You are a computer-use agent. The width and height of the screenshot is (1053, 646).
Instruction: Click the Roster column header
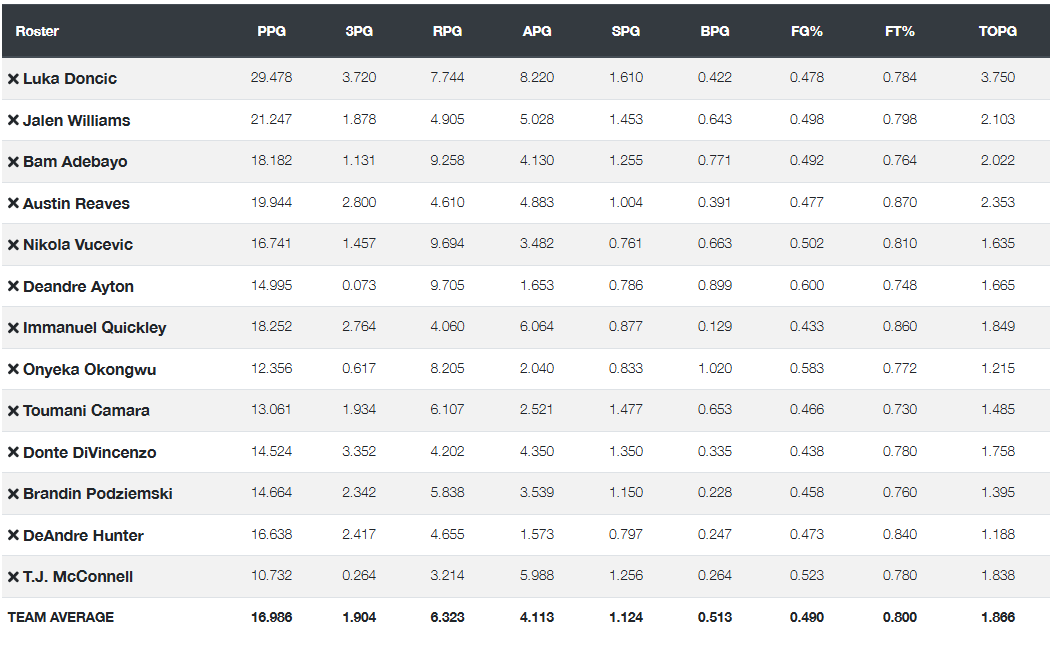pos(37,31)
